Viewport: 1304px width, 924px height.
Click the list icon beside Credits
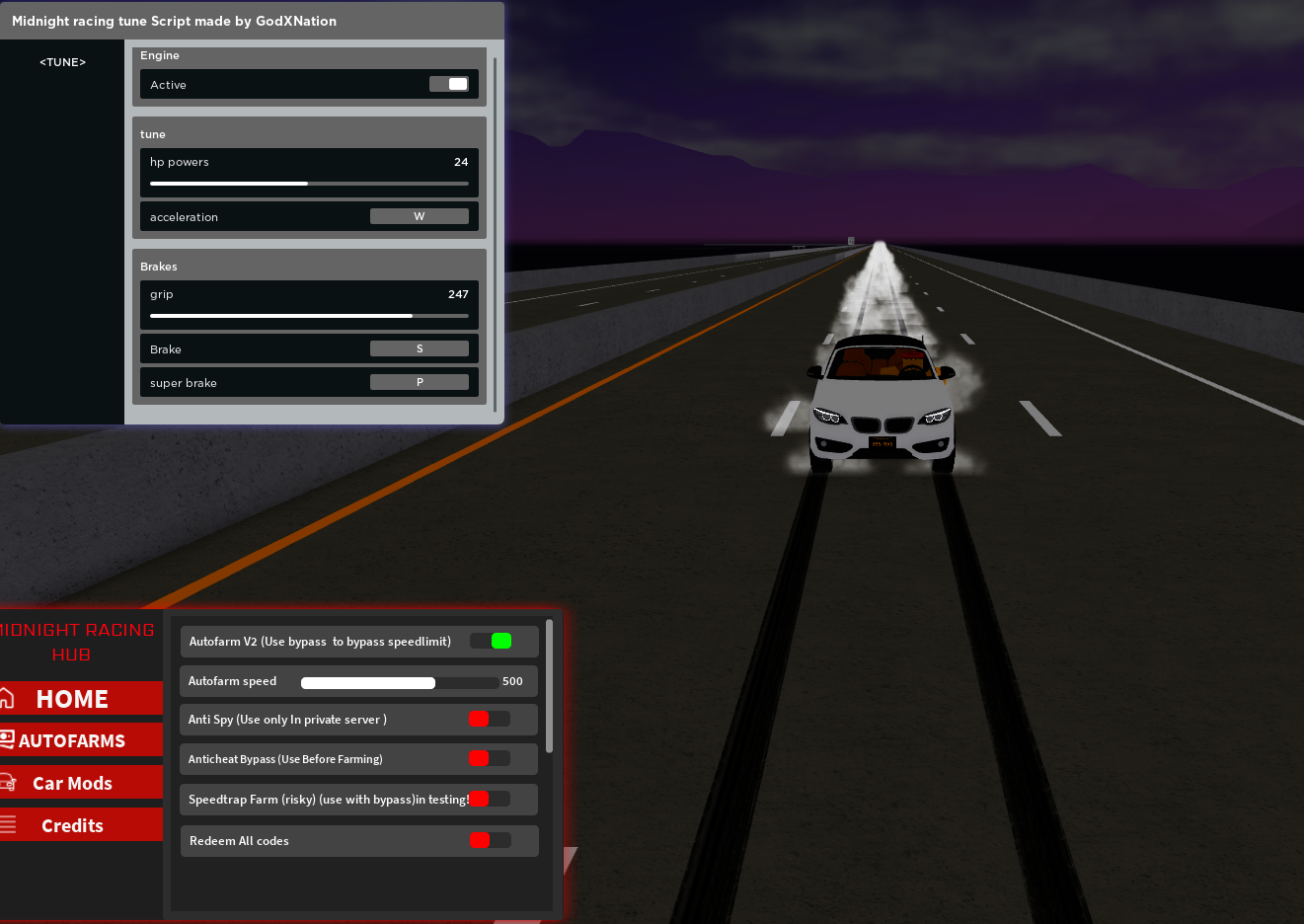8,824
